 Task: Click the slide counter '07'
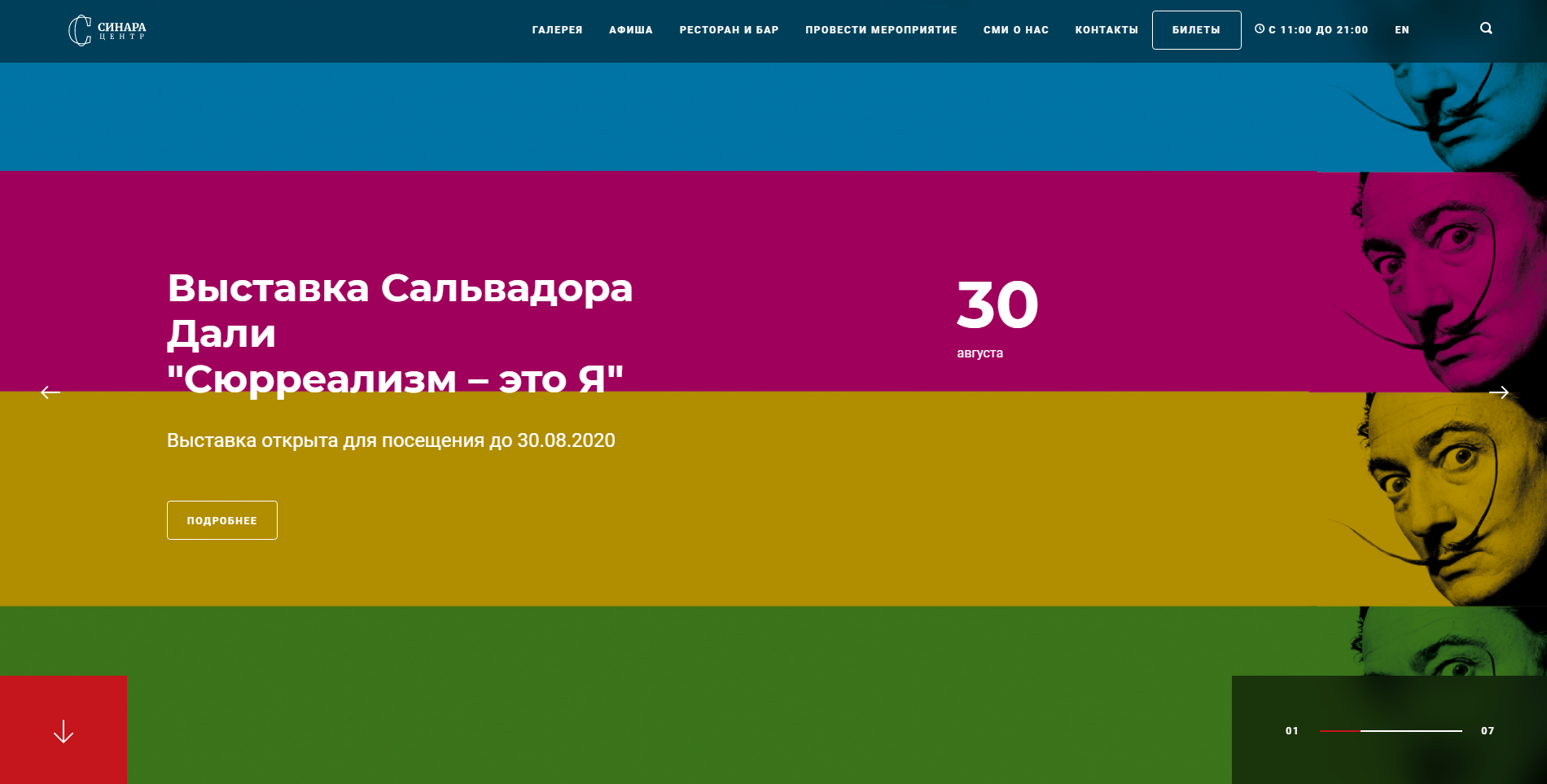point(1488,731)
